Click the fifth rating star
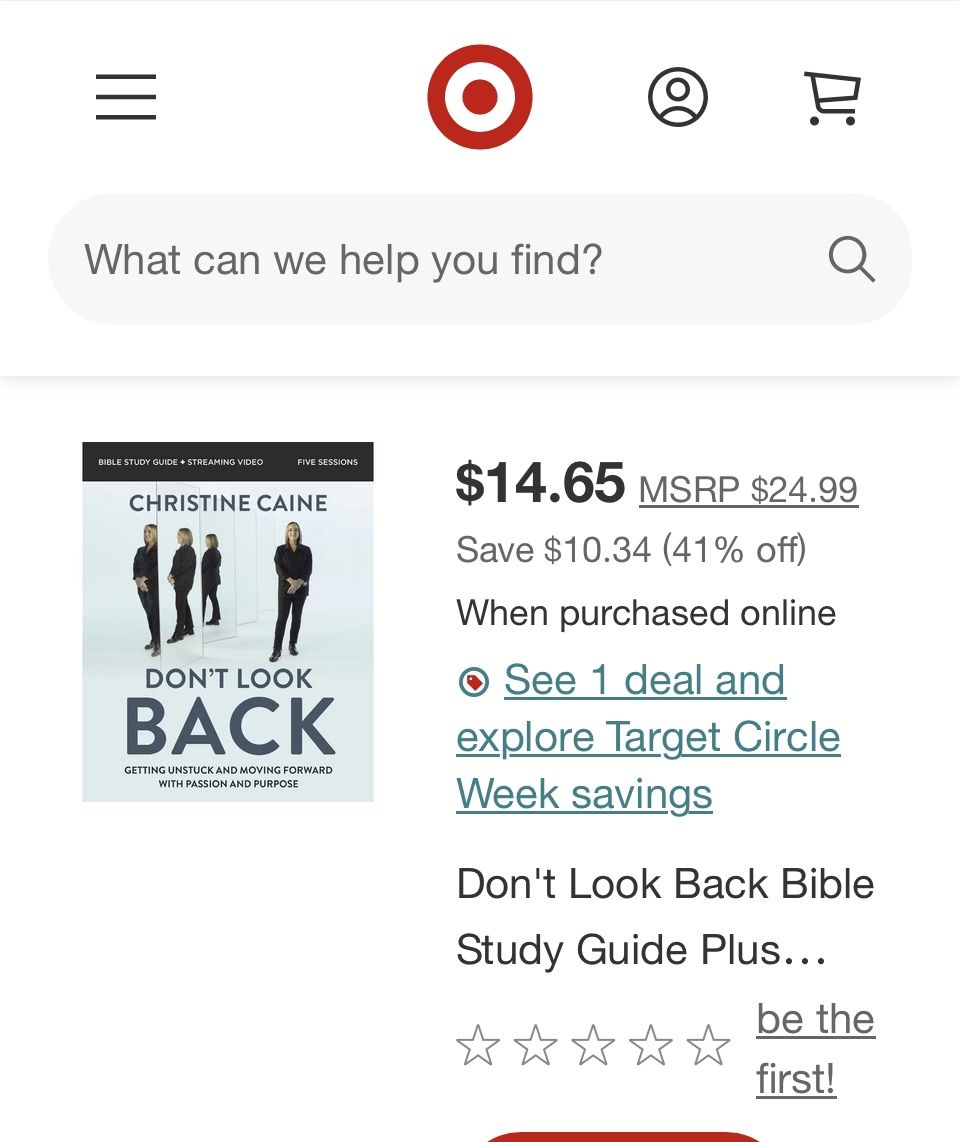 709,1043
